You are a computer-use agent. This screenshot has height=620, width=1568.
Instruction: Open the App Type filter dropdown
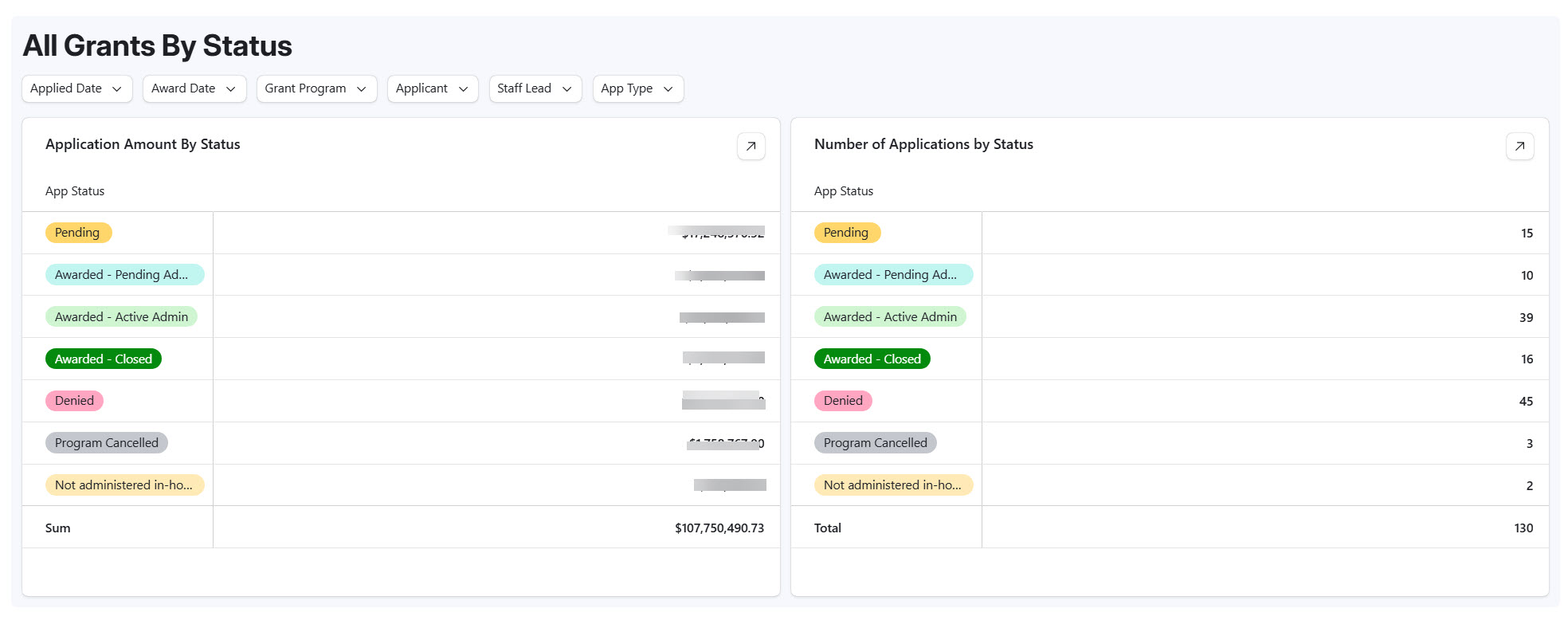click(638, 88)
